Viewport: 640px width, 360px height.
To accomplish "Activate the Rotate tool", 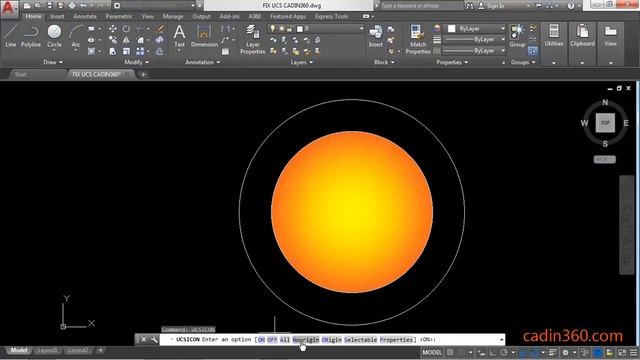I will pos(126,29).
